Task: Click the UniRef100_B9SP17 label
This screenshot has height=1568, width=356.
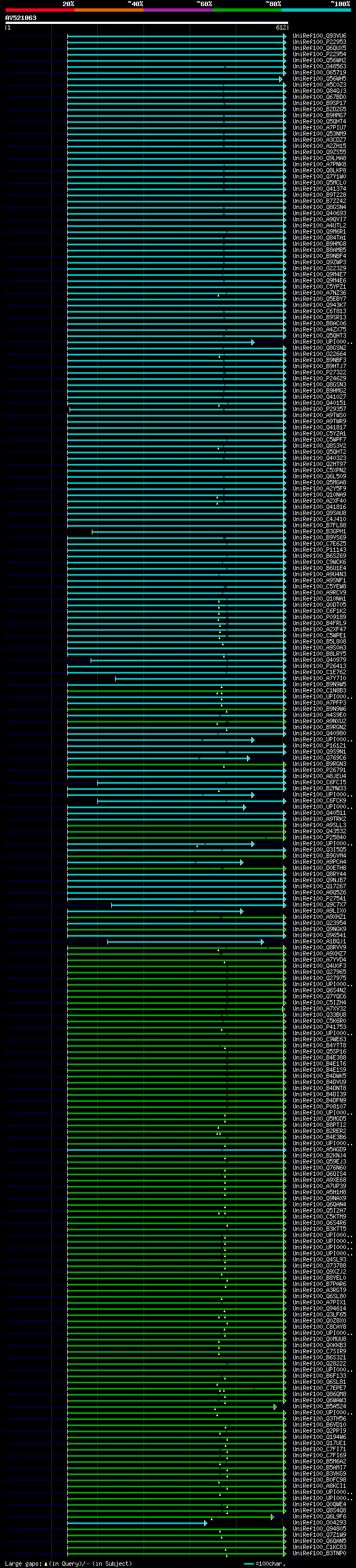Action: [319, 103]
